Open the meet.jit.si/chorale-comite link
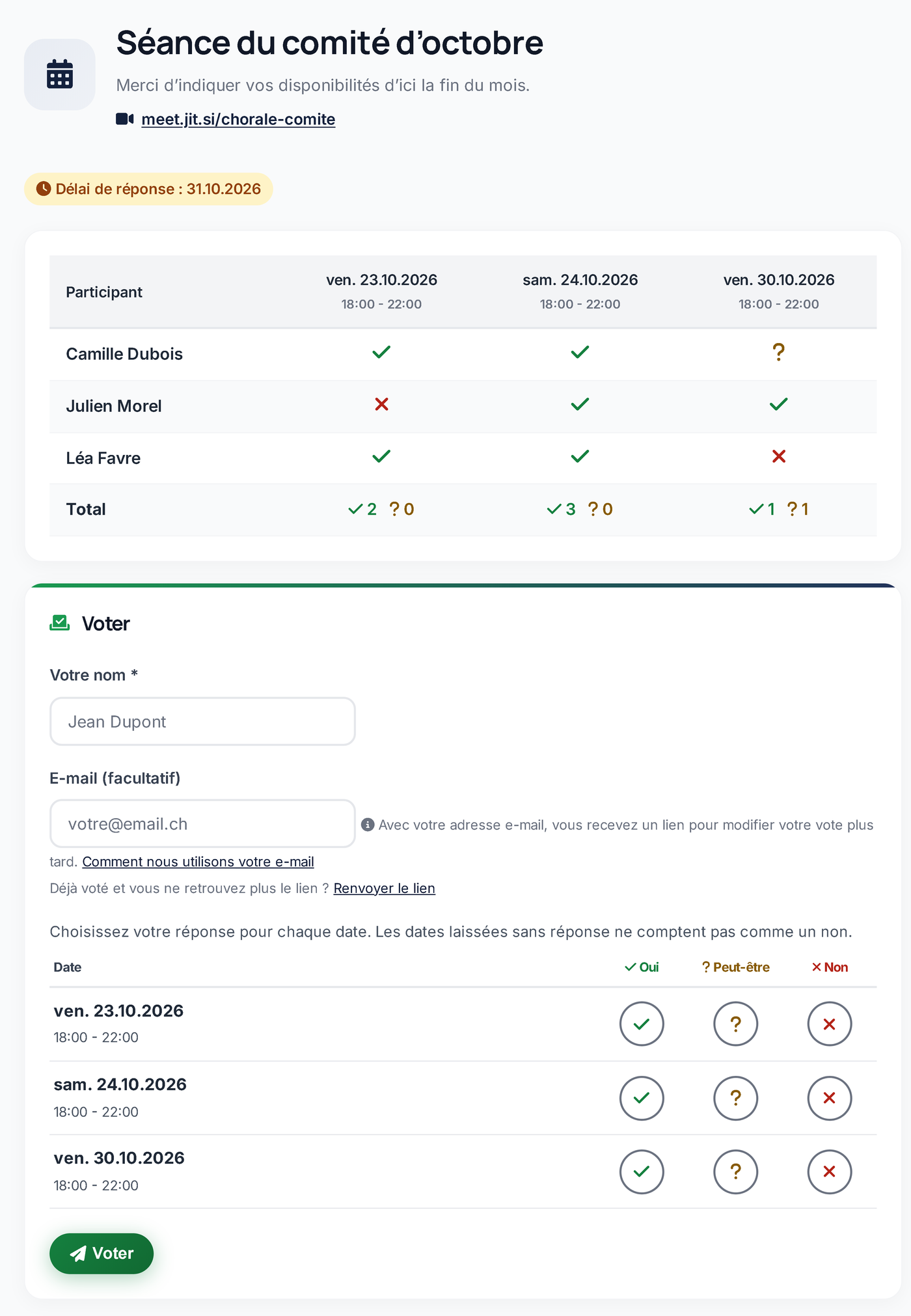The height and width of the screenshot is (1316, 911). [x=238, y=119]
